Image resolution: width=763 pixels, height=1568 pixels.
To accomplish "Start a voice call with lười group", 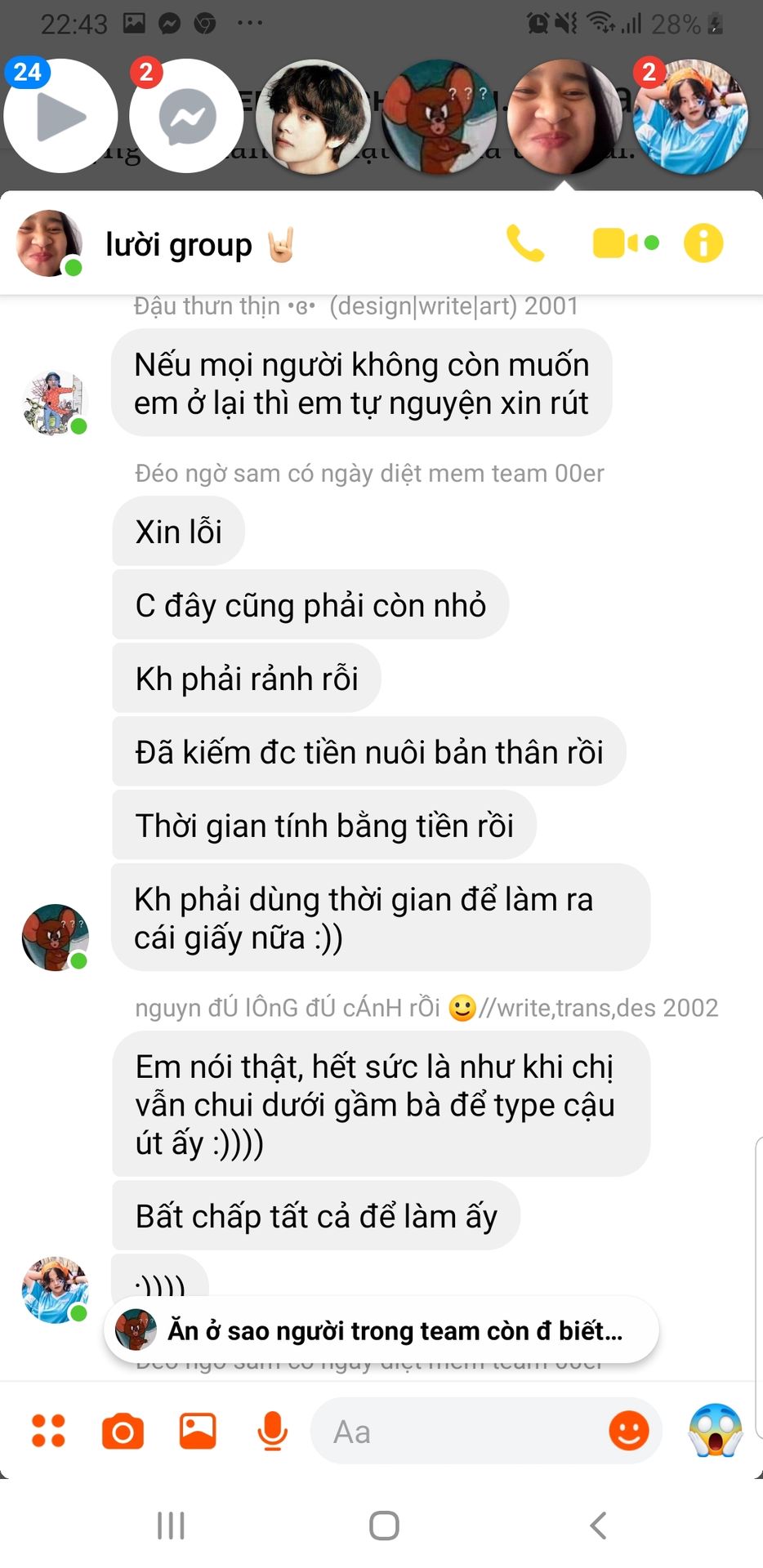I will [525, 243].
